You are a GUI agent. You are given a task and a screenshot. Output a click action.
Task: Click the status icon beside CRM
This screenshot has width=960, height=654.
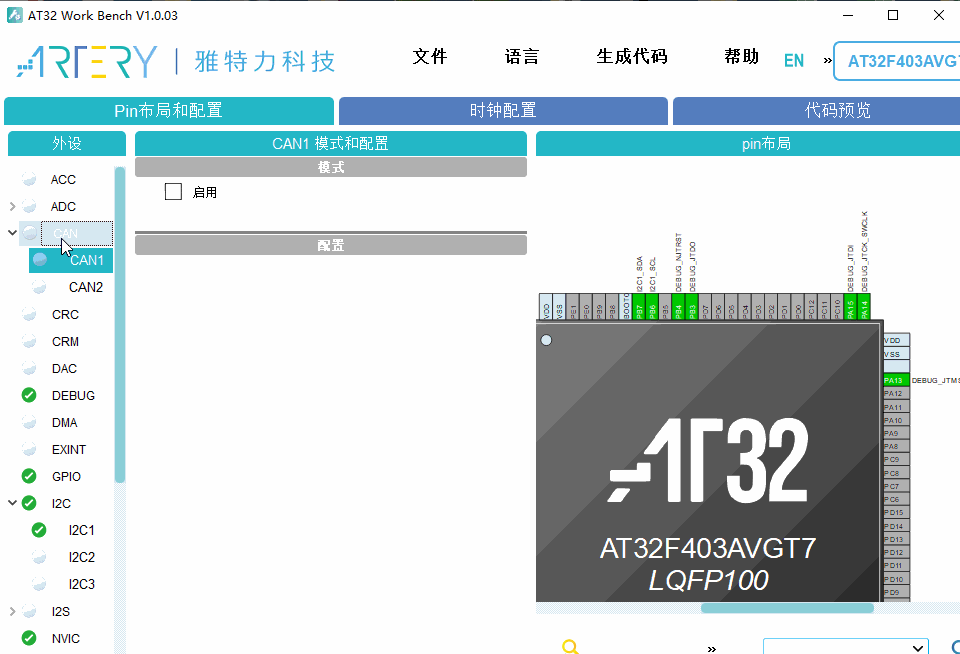point(29,341)
